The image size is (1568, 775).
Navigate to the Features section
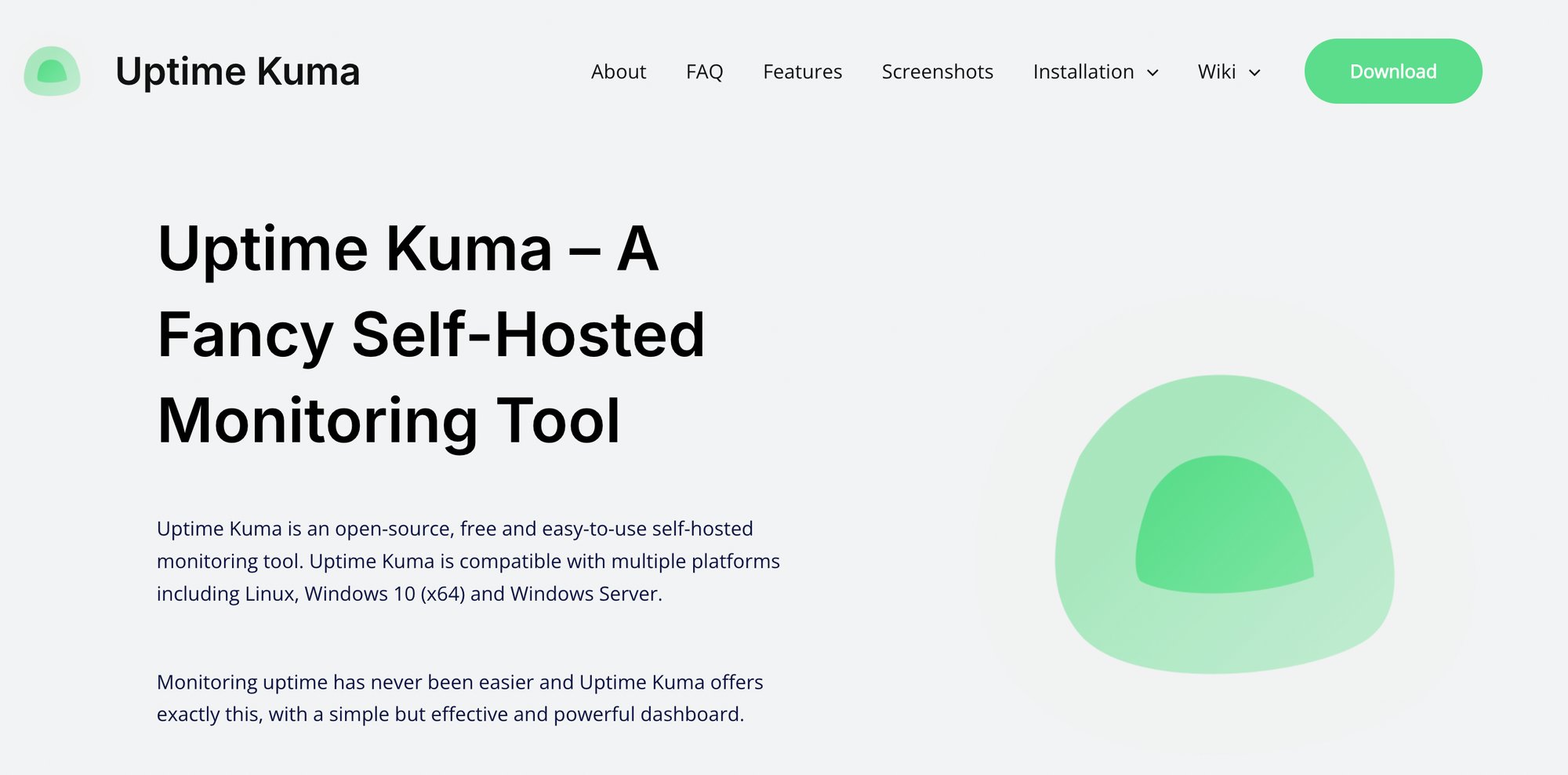802,71
